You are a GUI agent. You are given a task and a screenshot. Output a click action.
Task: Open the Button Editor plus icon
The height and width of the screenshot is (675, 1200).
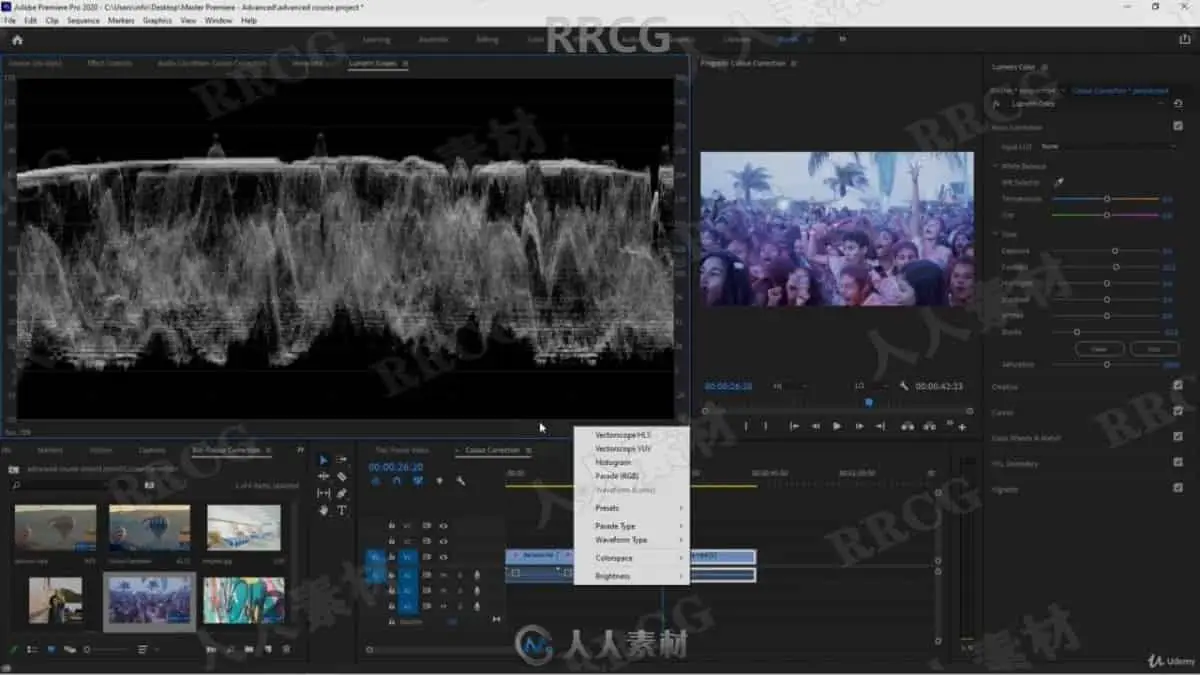click(x=962, y=427)
